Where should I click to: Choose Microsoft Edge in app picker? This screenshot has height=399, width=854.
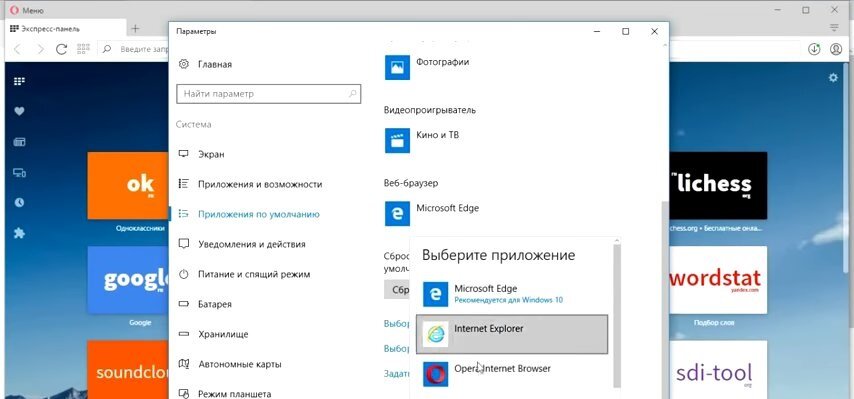pyautogui.click(x=512, y=294)
